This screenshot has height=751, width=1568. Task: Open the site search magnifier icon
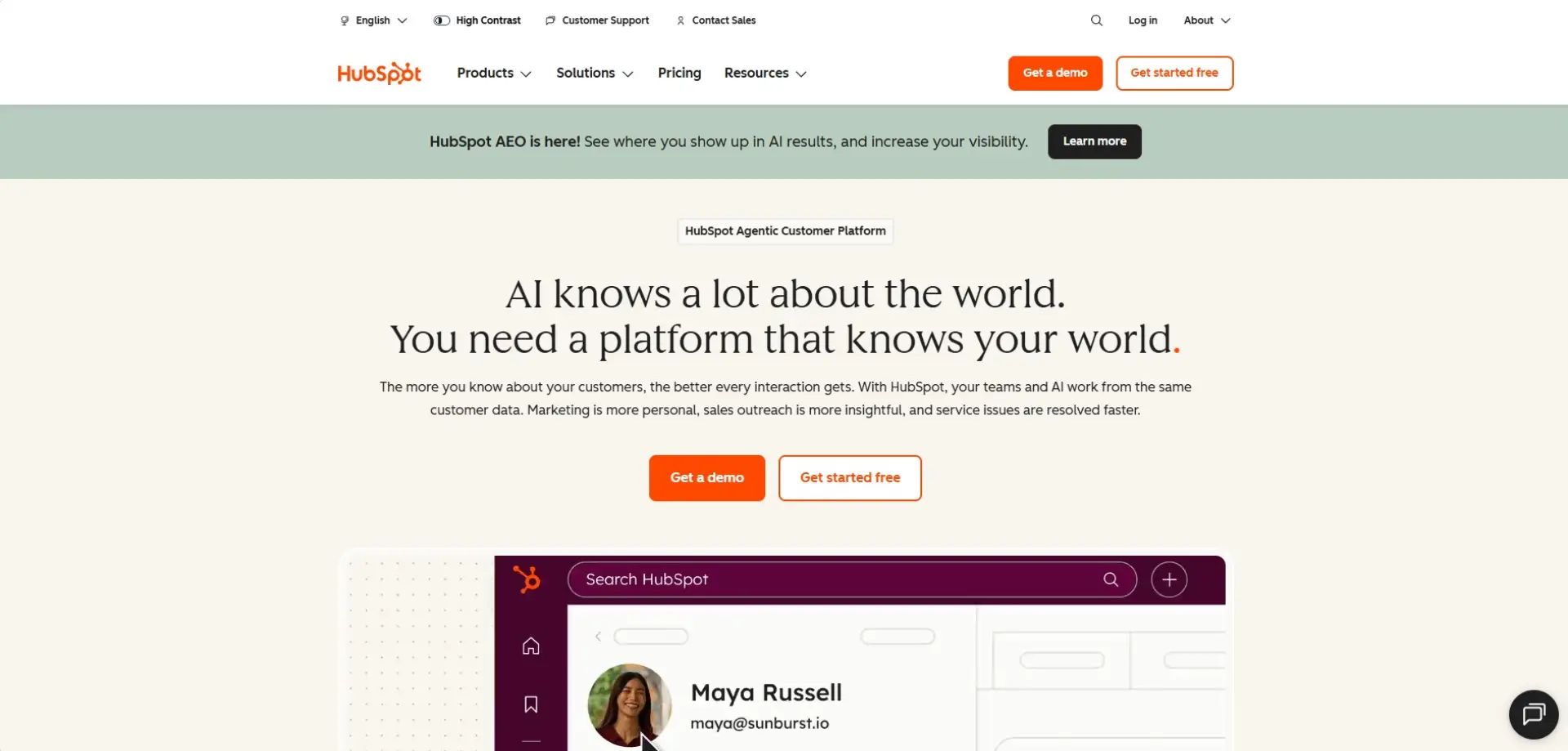coord(1097,20)
